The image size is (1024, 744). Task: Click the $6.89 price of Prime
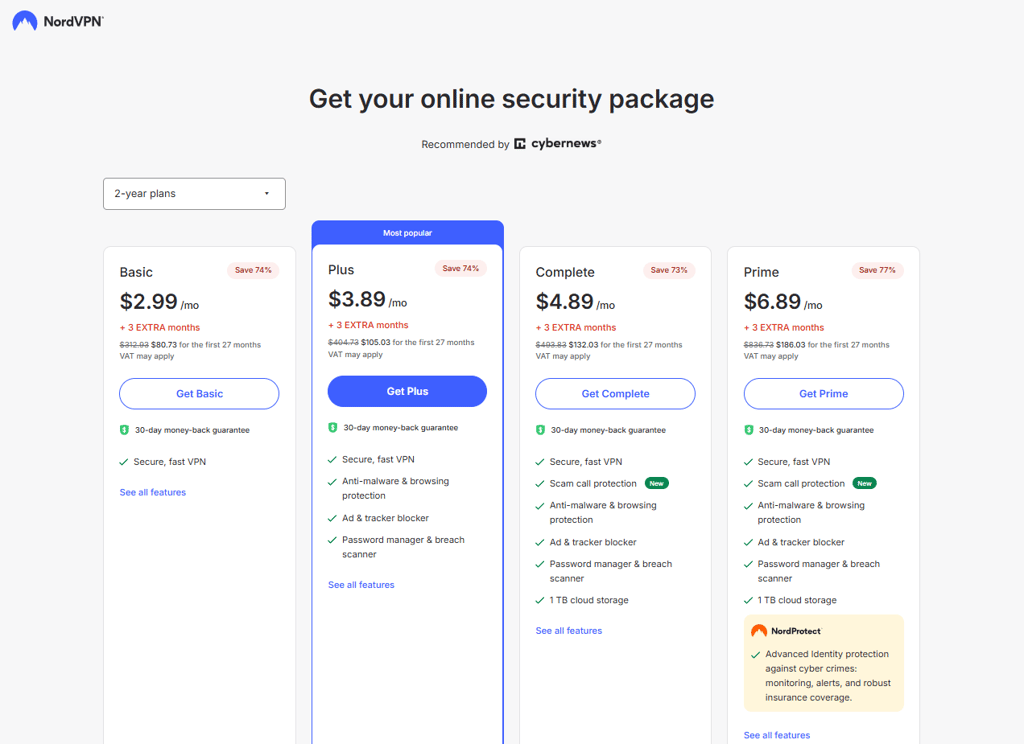point(772,302)
